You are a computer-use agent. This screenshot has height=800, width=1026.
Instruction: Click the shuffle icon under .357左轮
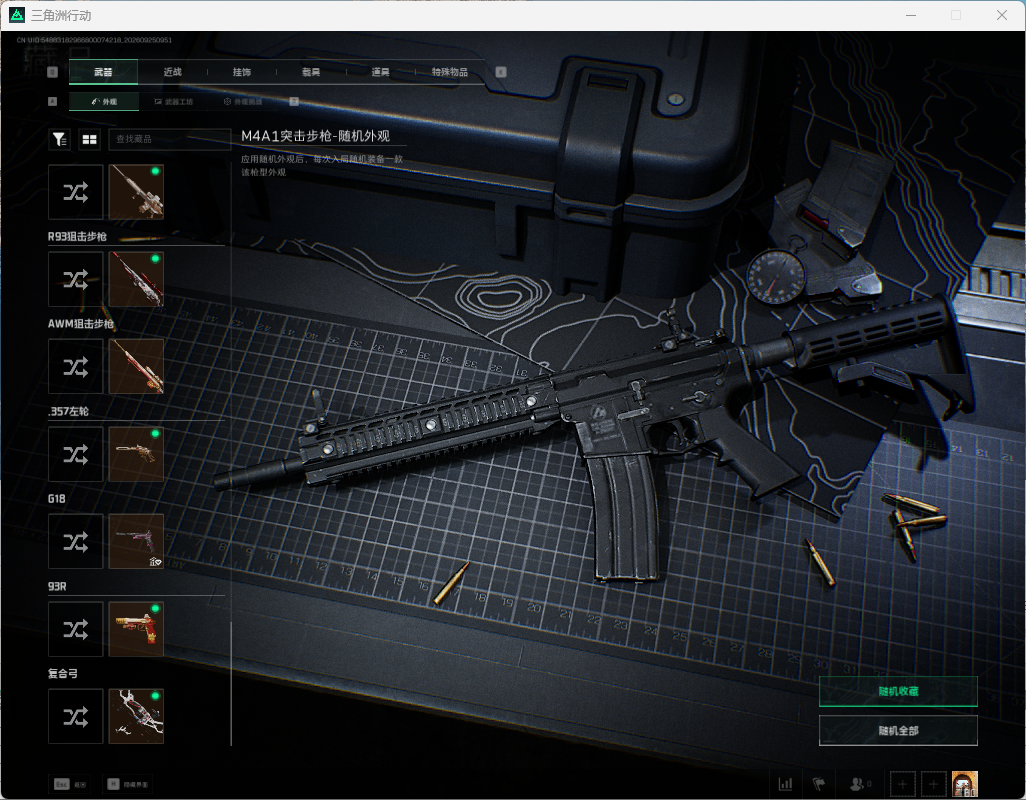coord(76,454)
